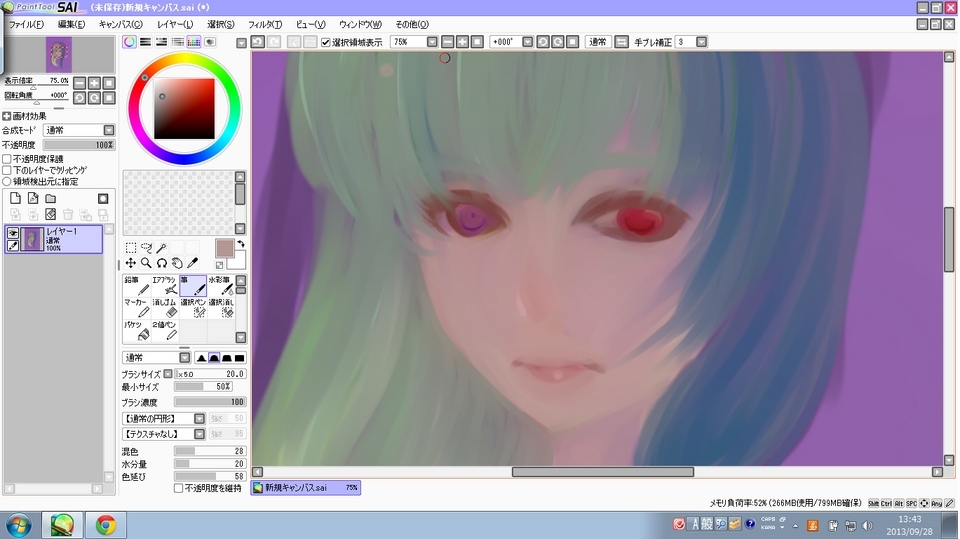Select the Airbrush (エアブラシ) tool

click(165, 285)
